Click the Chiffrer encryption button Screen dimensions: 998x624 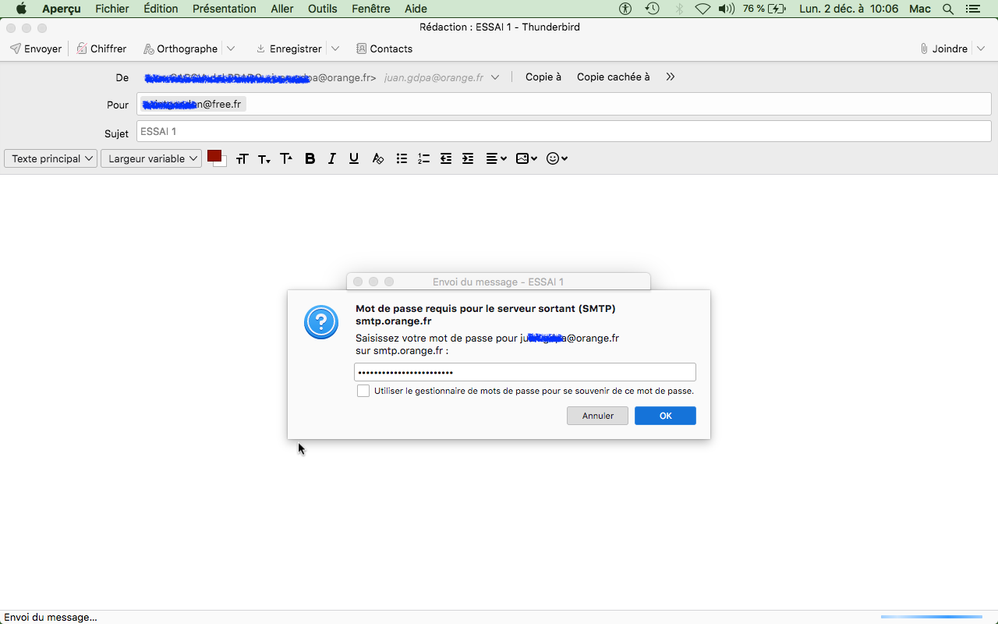click(x=101, y=49)
